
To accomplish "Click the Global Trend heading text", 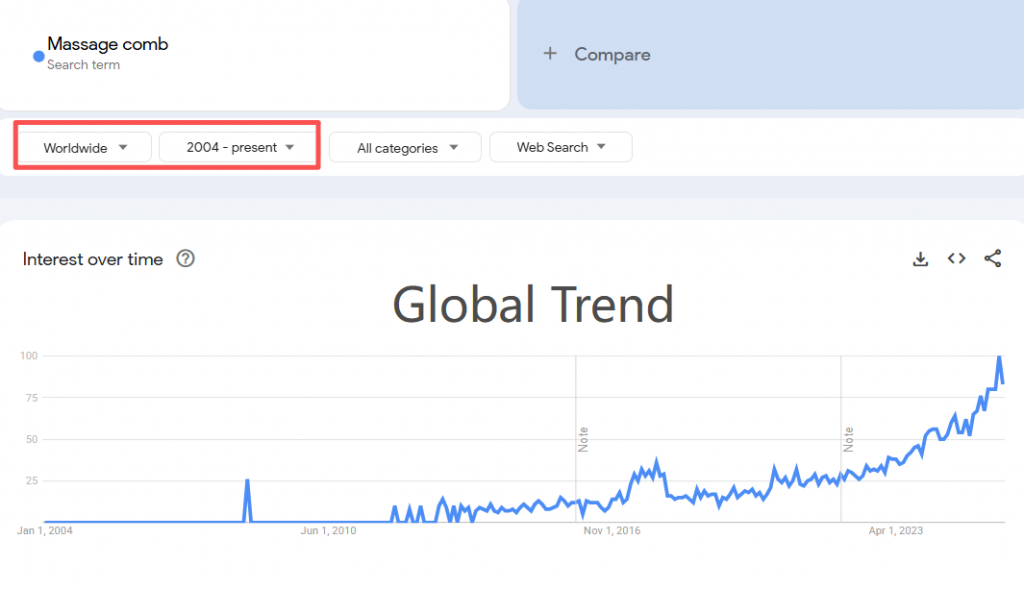I will tap(533, 304).
